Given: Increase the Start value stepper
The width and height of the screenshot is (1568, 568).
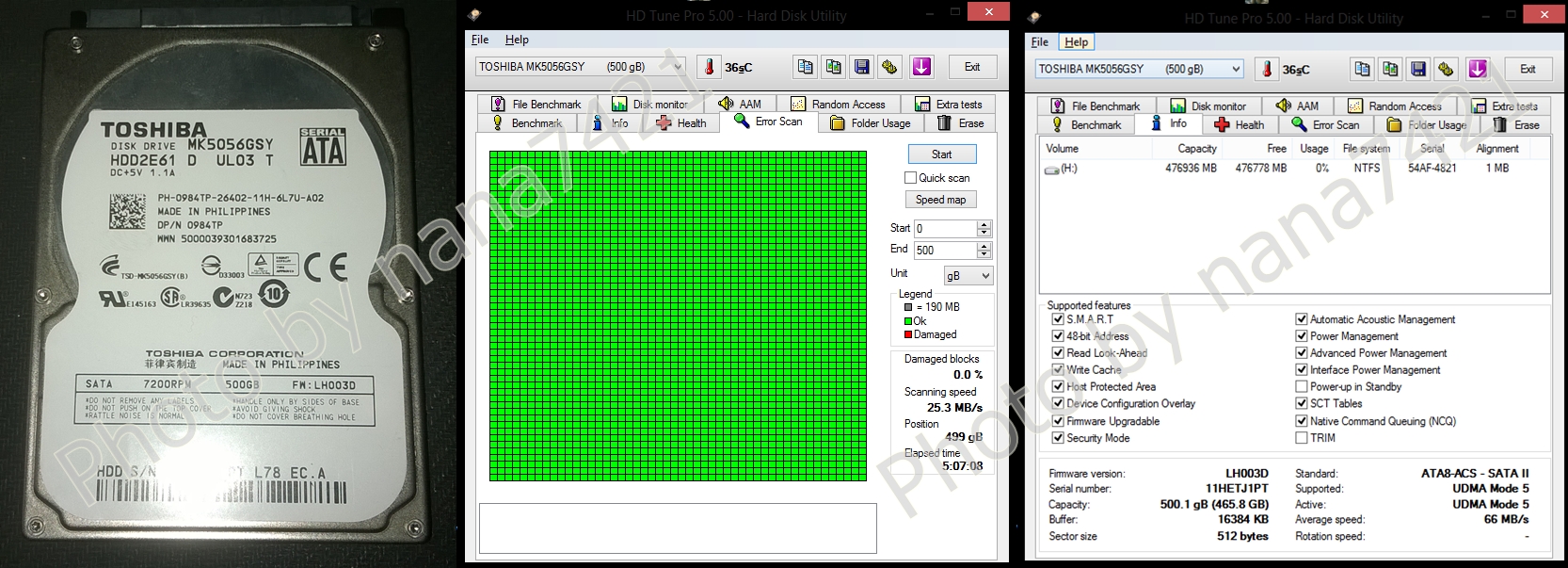Looking at the screenshot, I should [984, 224].
